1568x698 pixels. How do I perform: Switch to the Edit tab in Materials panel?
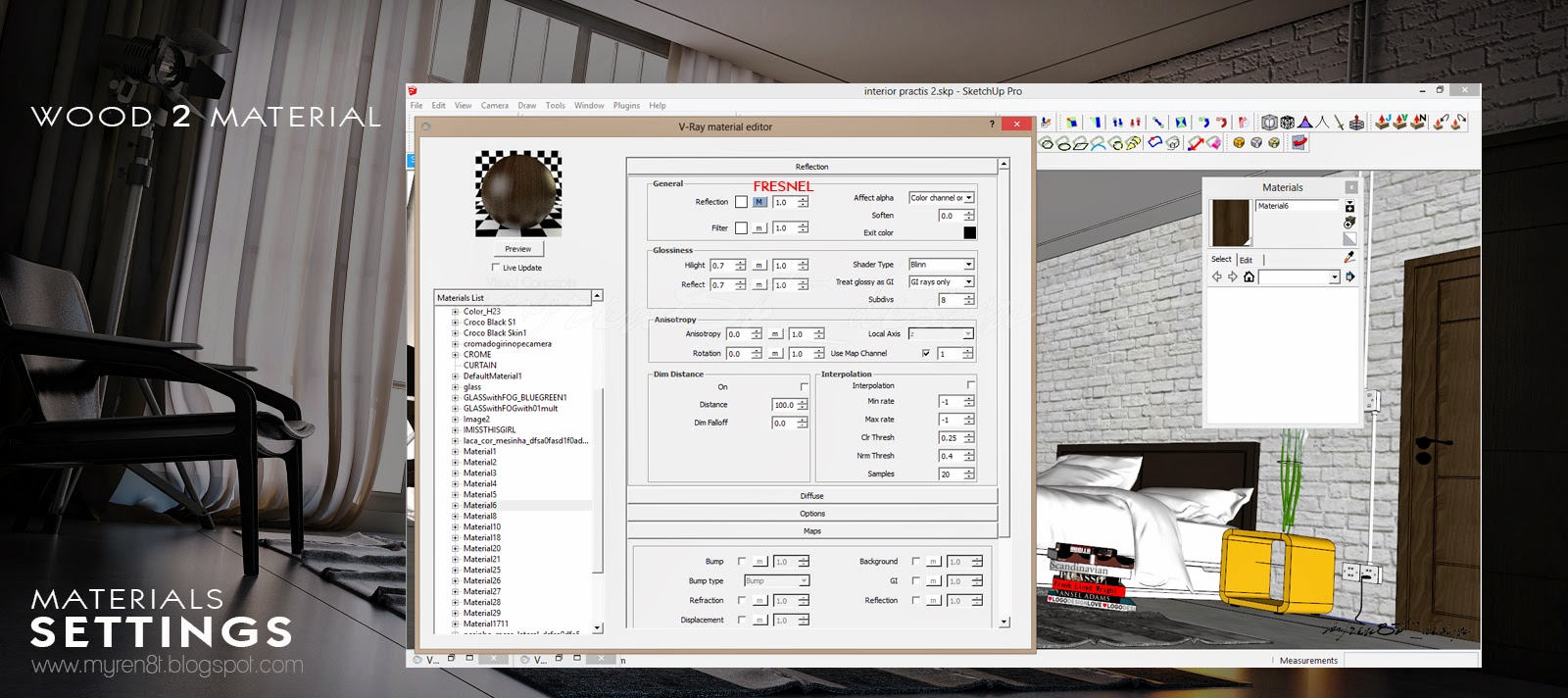[1246, 260]
